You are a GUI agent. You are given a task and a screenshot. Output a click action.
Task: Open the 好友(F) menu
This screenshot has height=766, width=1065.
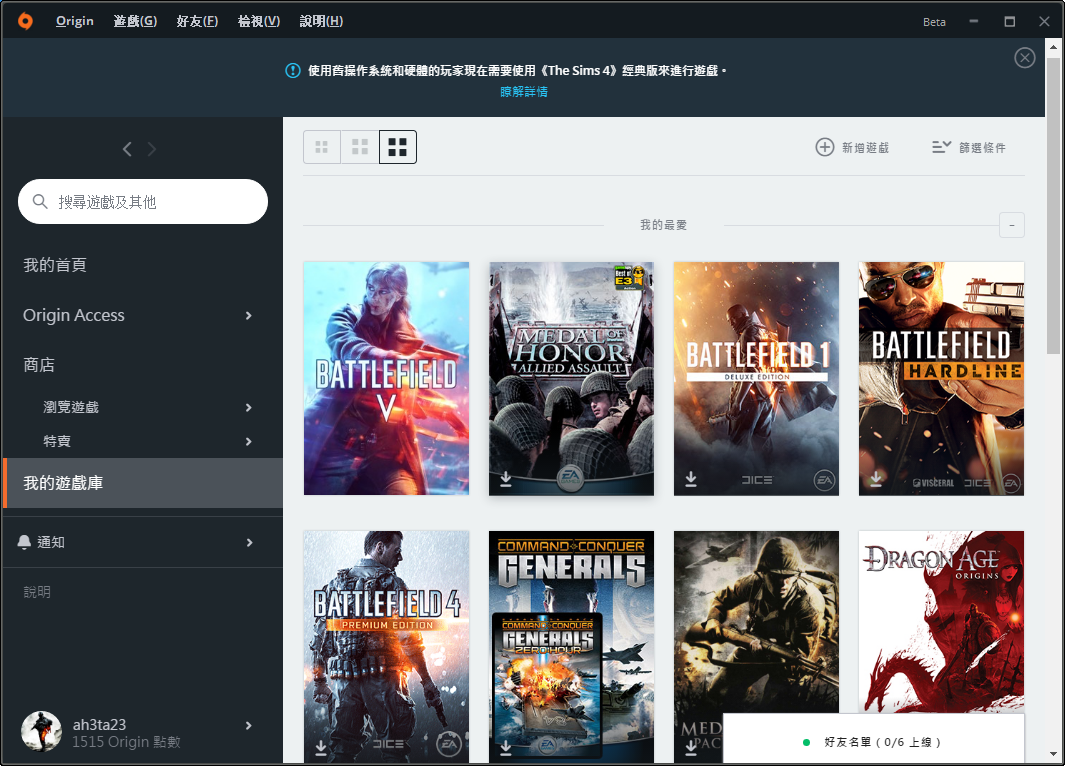pyautogui.click(x=197, y=21)
